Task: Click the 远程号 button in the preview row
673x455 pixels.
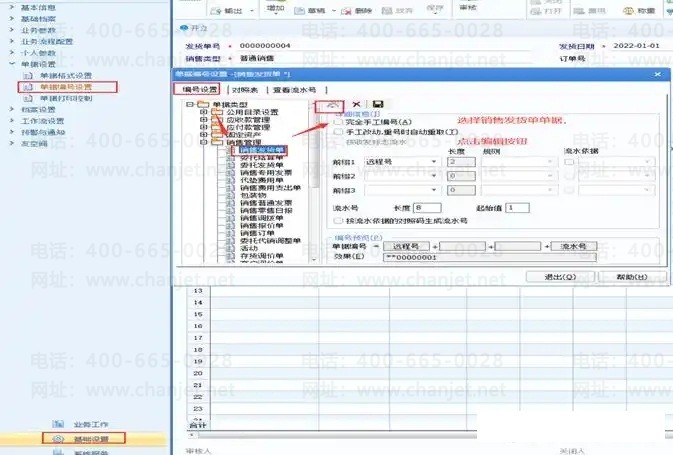Action: 406,246
